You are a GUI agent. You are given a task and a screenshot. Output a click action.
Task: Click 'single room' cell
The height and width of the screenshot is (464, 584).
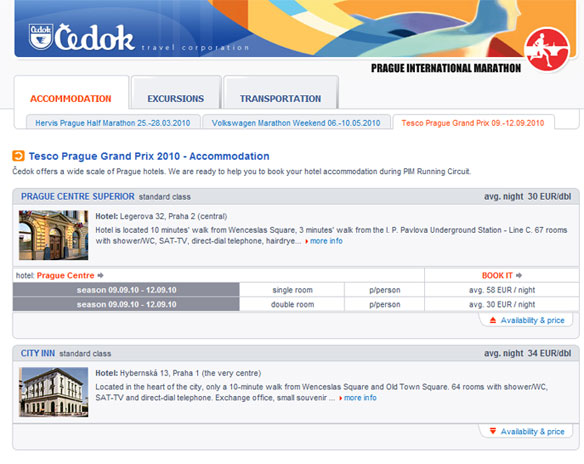click(x=292, y=290)
